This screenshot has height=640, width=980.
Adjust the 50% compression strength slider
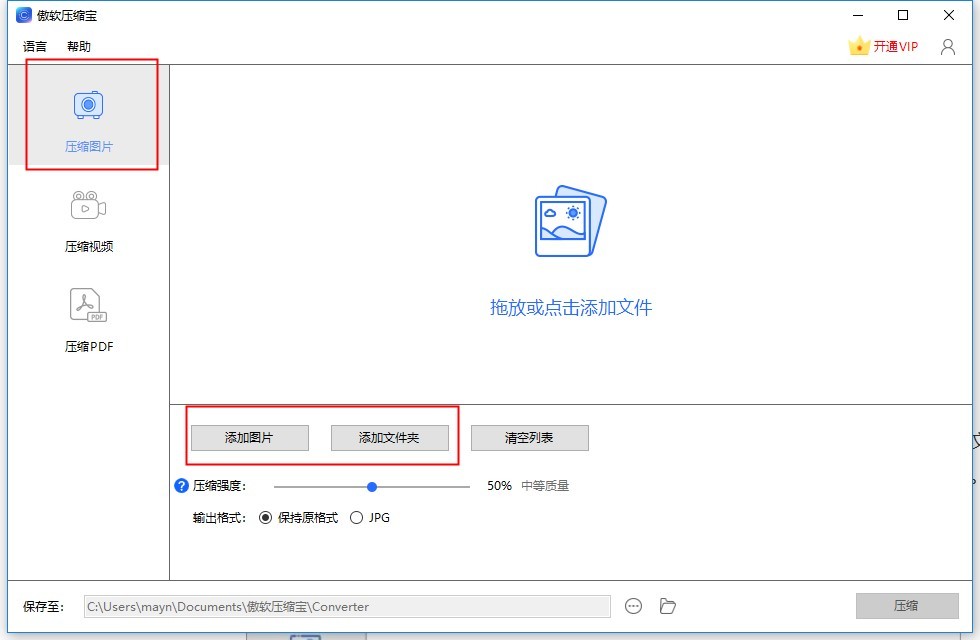(372, 486)
